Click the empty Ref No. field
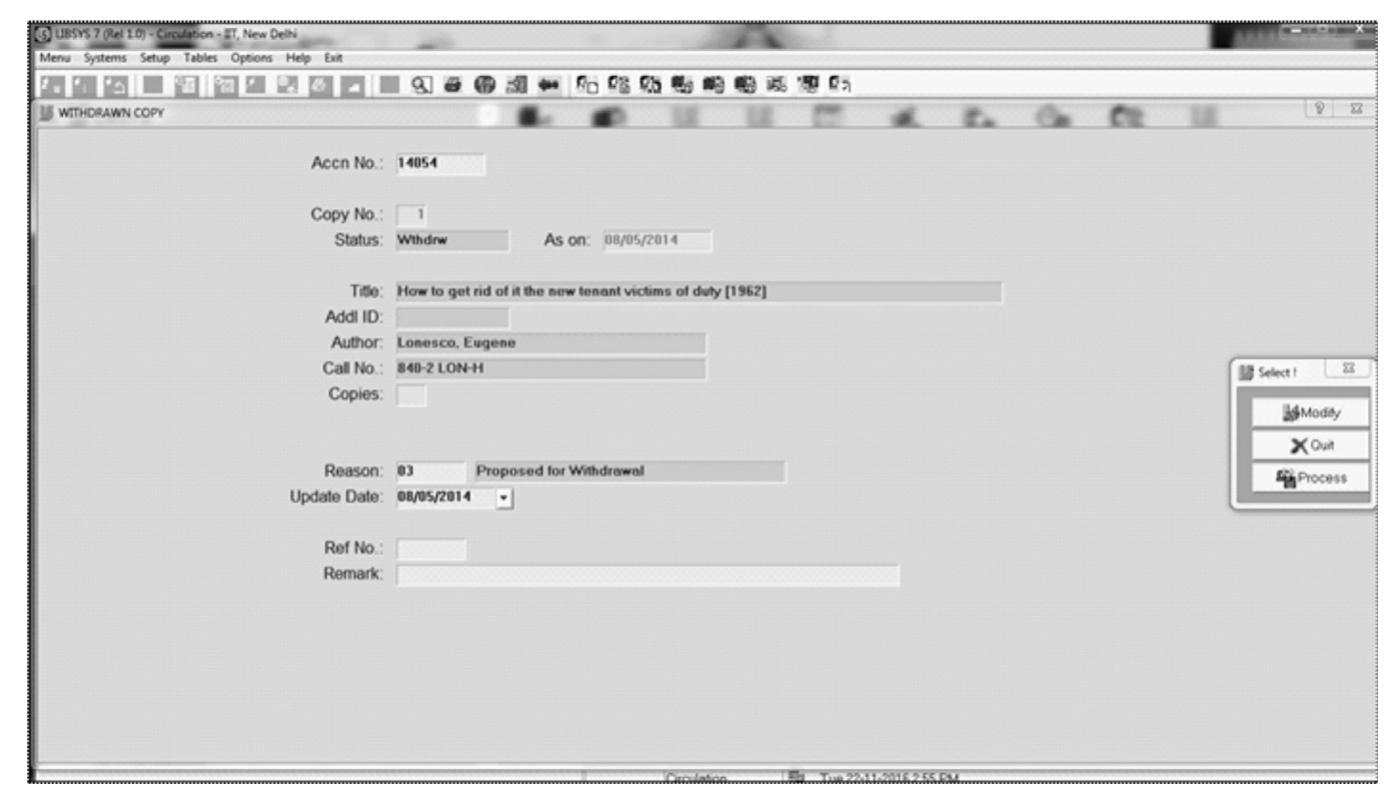1389x786 pixels. [x=431, y=549]
